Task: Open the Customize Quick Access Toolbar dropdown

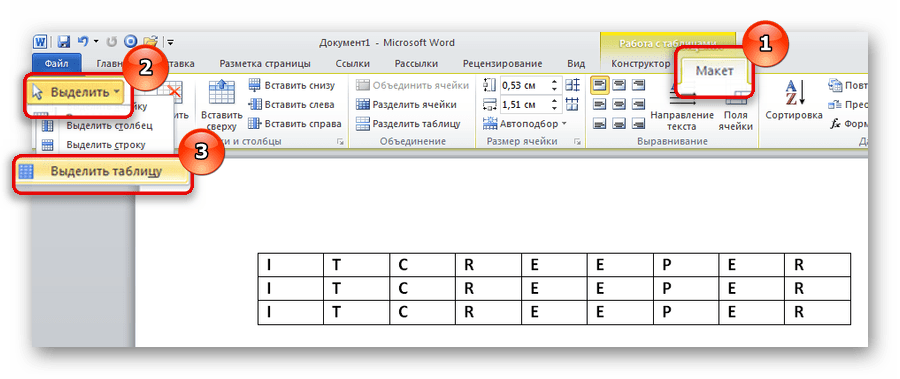Action: 170,42
